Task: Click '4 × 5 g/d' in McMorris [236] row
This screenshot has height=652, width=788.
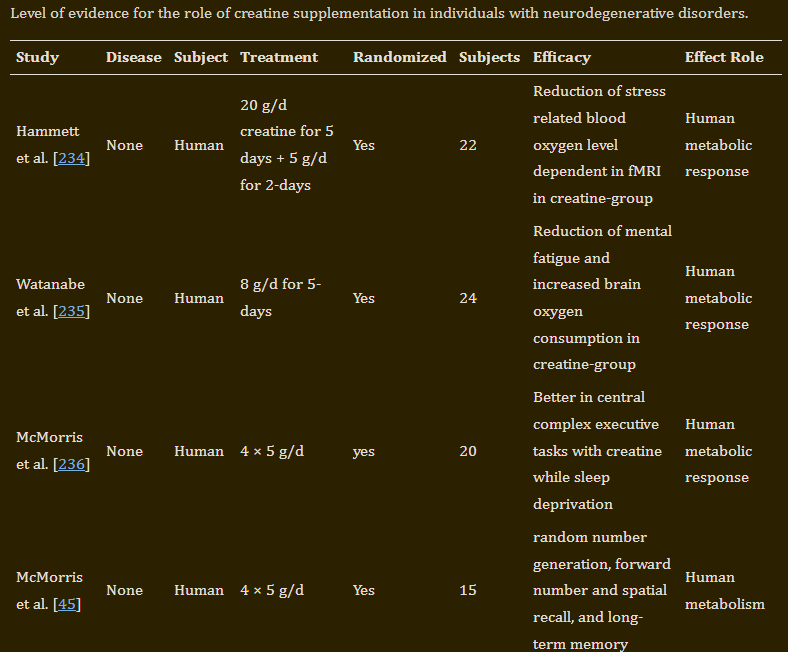Action: (x=272, y=451)
